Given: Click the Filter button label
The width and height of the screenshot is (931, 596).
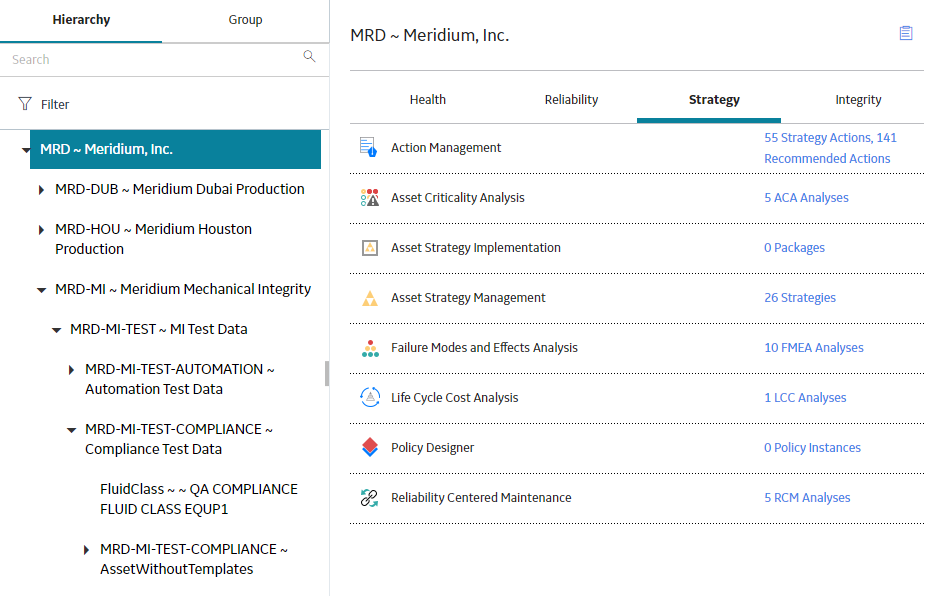Looking at the screenshot, I should (55, 104).
